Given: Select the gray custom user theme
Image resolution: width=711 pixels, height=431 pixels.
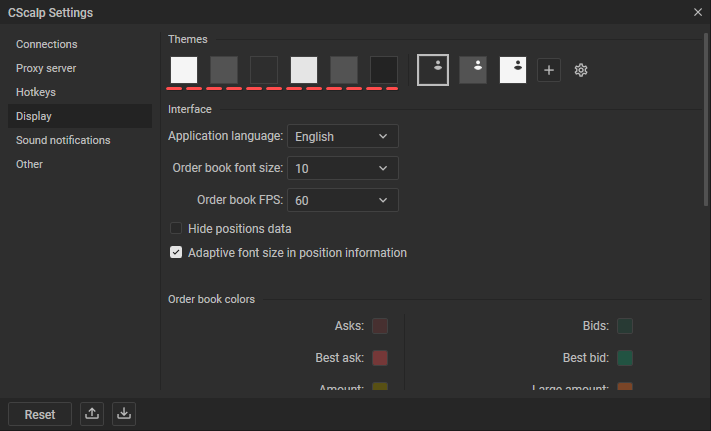Looking at the screenshot, I should tap(473, 70).
